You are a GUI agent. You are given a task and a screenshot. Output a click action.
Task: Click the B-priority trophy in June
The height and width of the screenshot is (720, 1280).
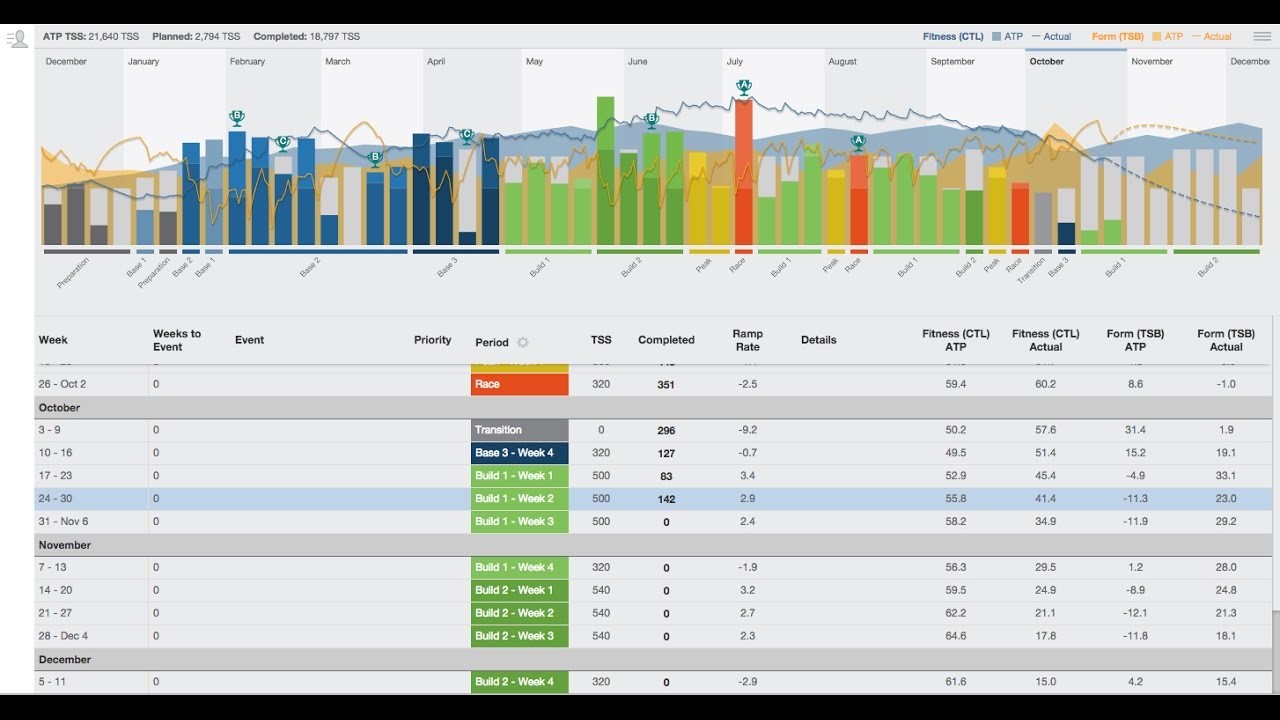(651, 120)
